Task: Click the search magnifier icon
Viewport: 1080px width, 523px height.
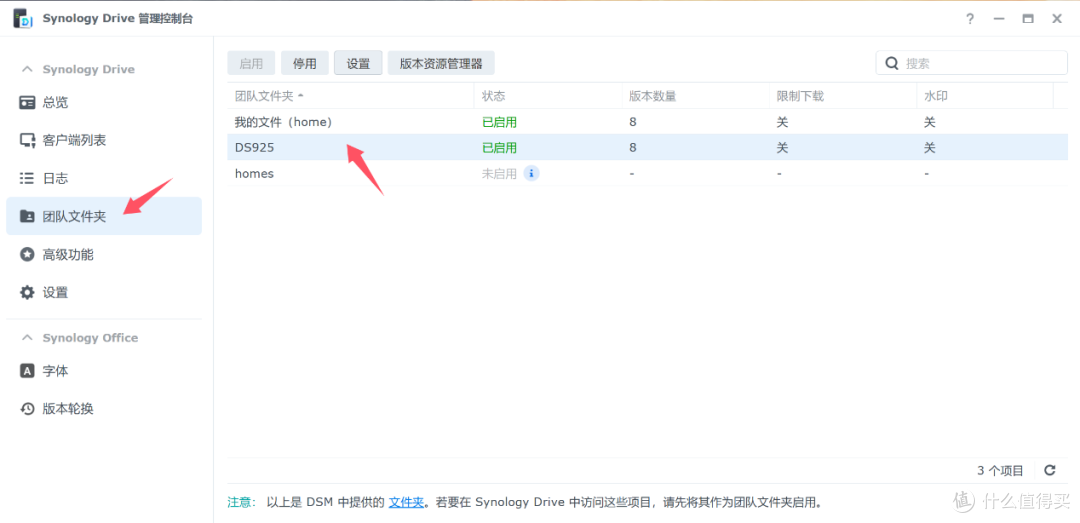Action: [892, 63]
